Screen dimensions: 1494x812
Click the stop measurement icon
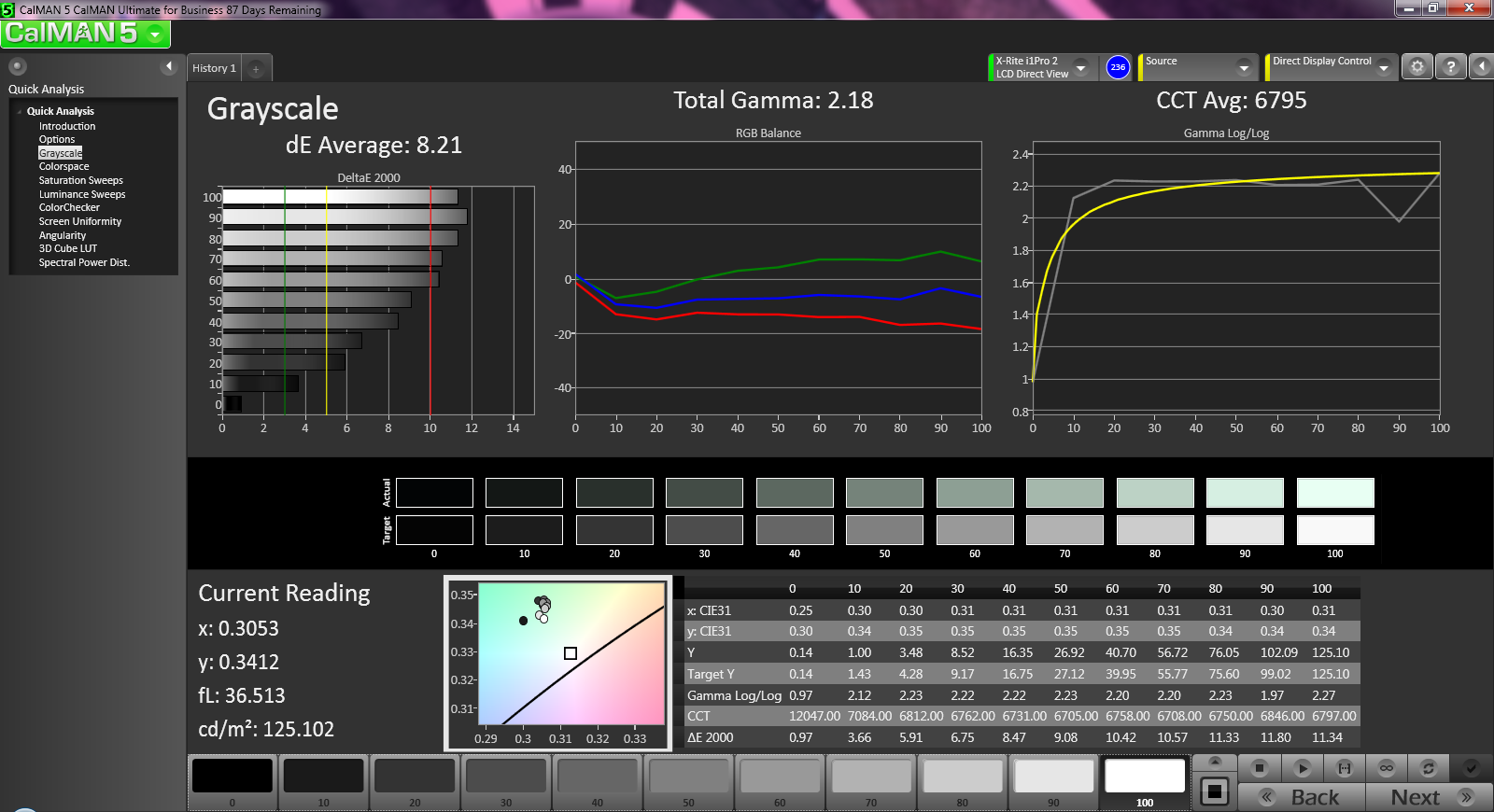pyautogui.click(x=1259, y=768)
